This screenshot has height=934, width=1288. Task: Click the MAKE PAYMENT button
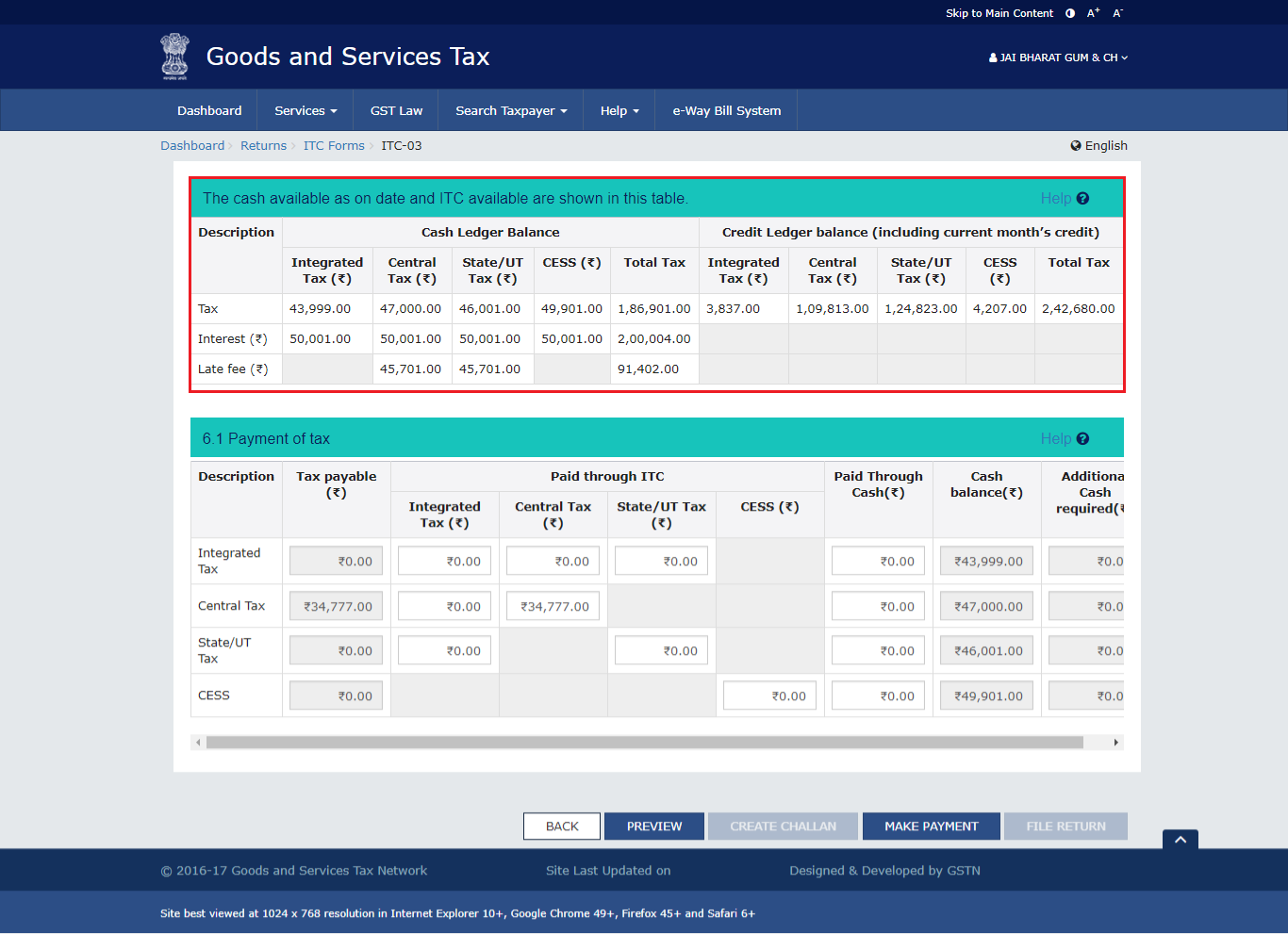(x=932, y=827)
